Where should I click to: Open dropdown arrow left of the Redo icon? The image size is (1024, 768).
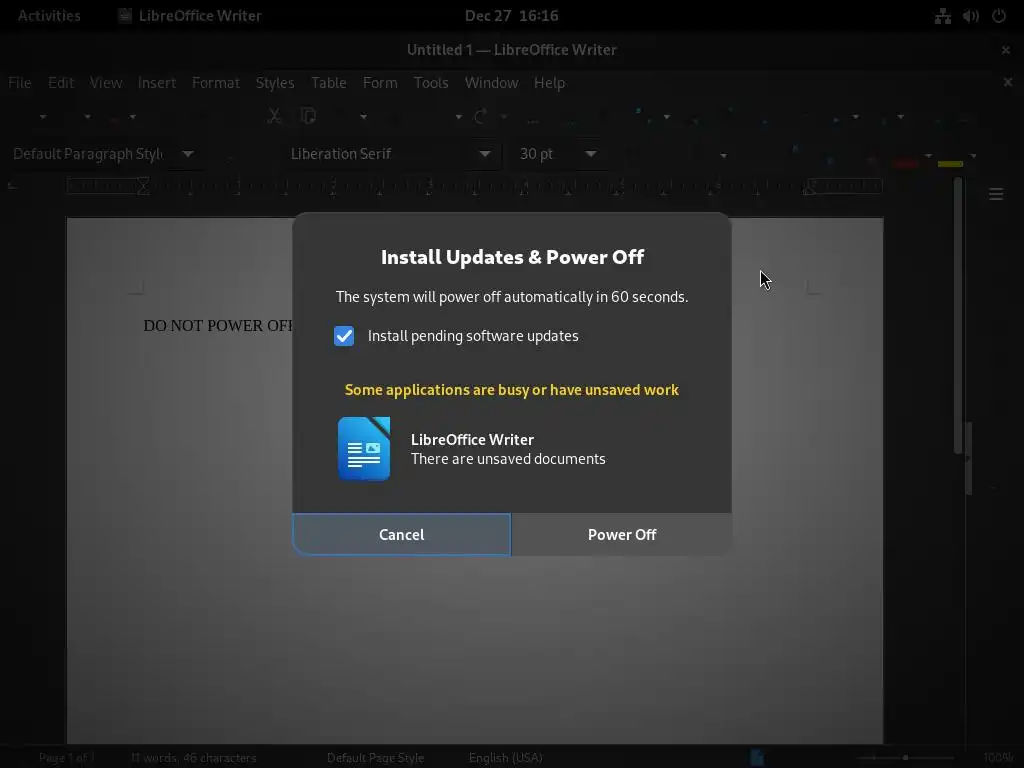point(458,117)
